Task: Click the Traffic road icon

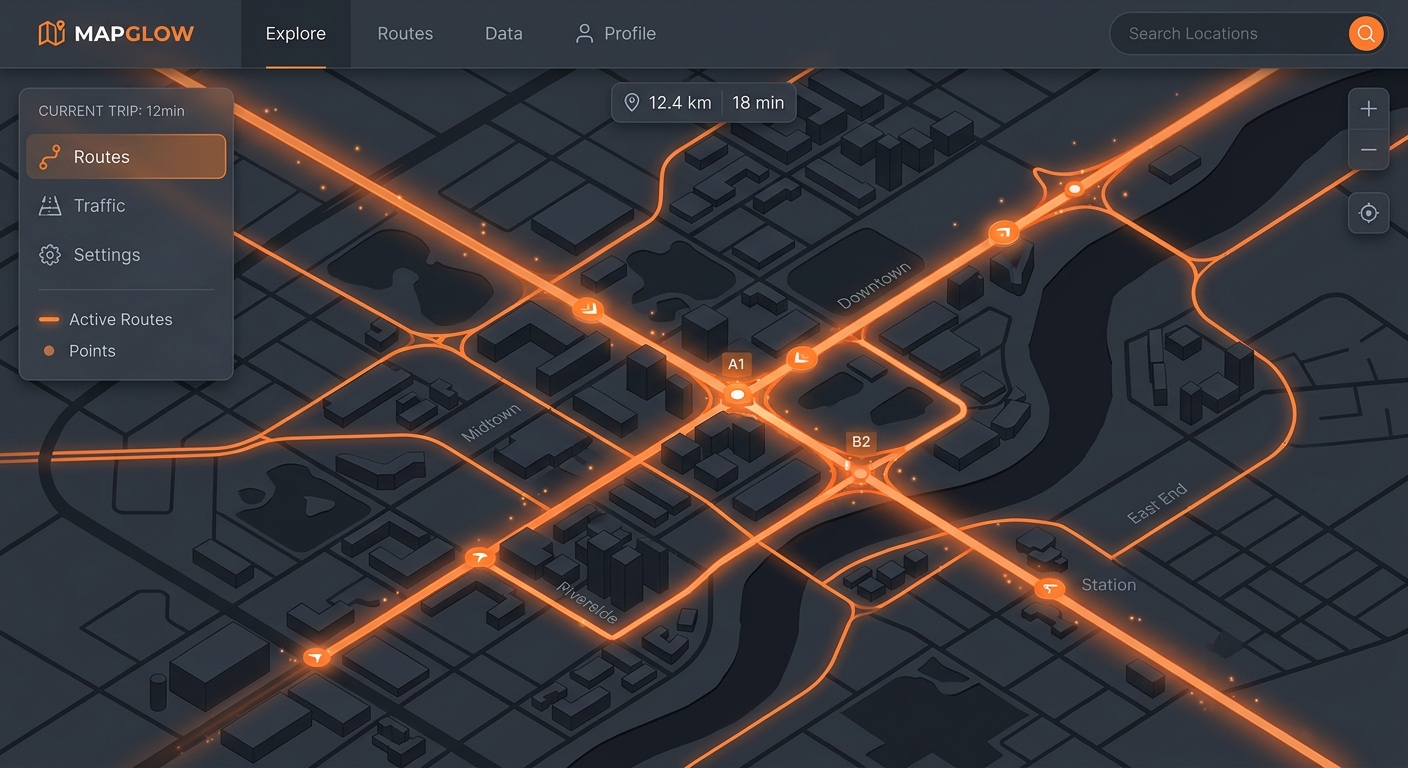Action: click(50, 206)
